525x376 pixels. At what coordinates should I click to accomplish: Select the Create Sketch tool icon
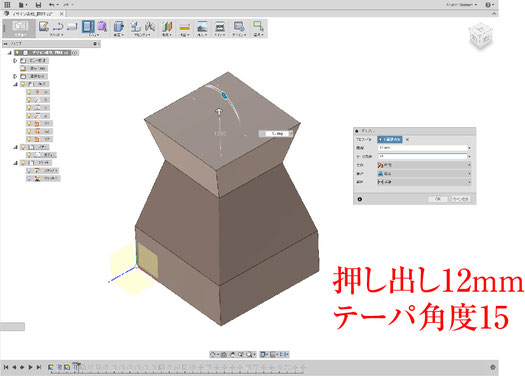(x=44, y=26)
